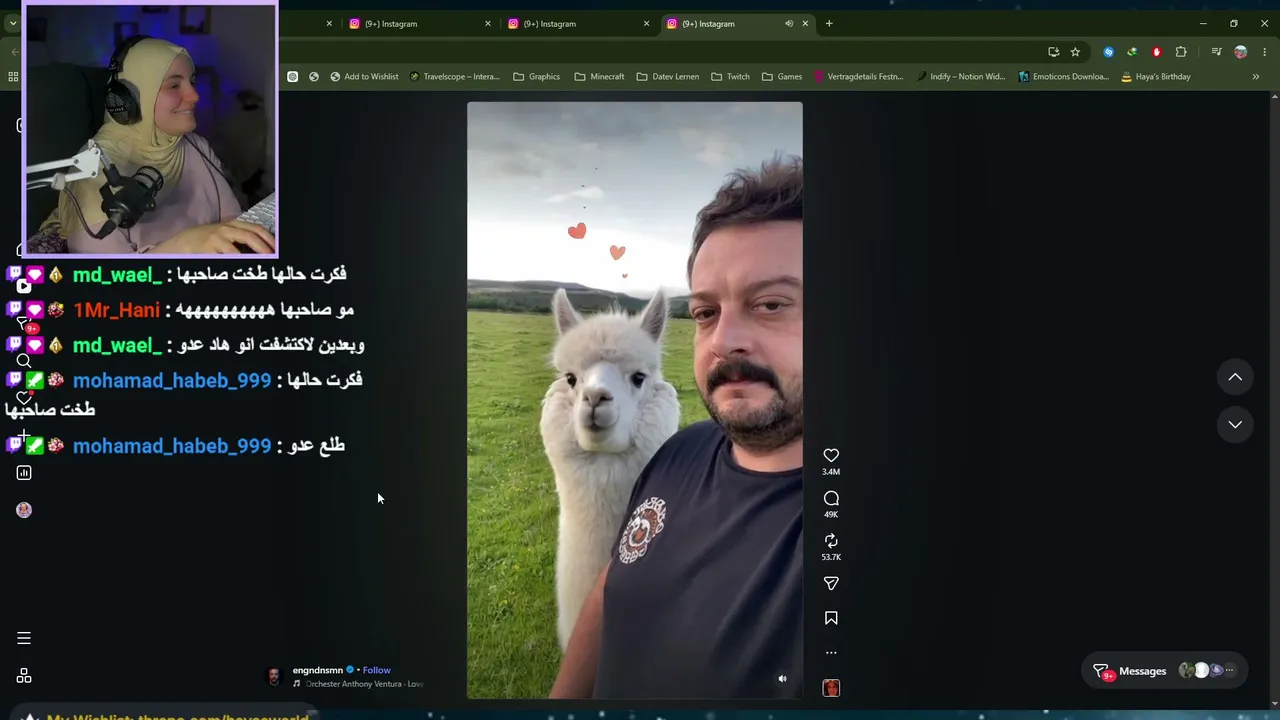Click the alpaca reel video

point(635,400)
